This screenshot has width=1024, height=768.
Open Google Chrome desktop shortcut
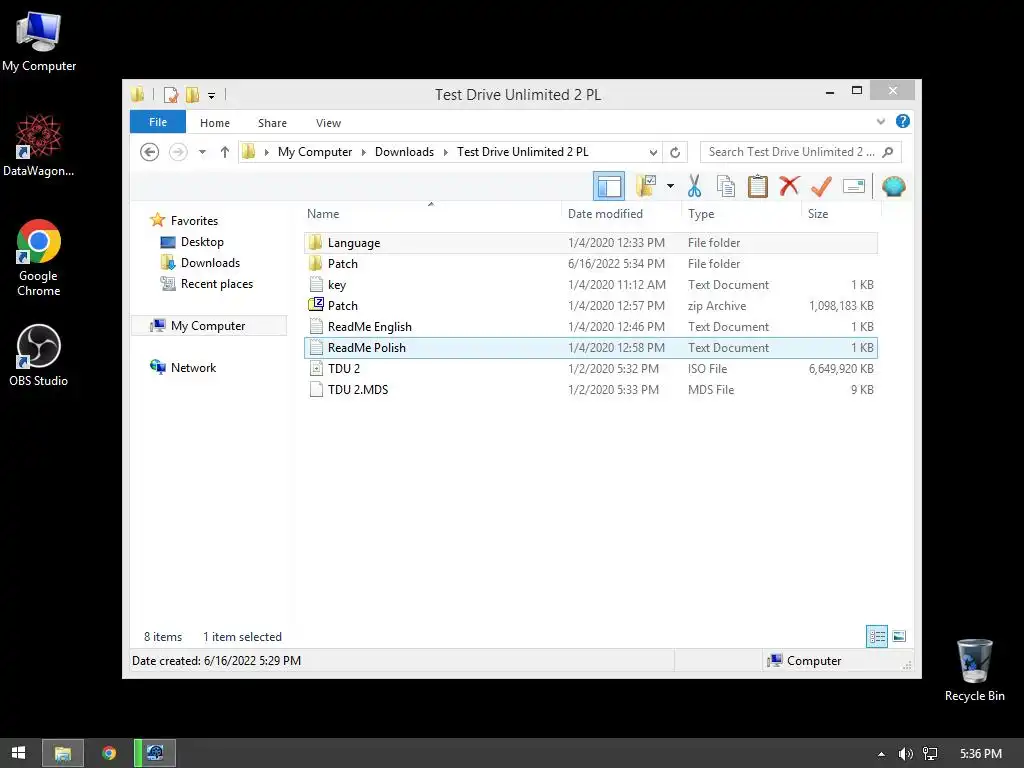39,258
